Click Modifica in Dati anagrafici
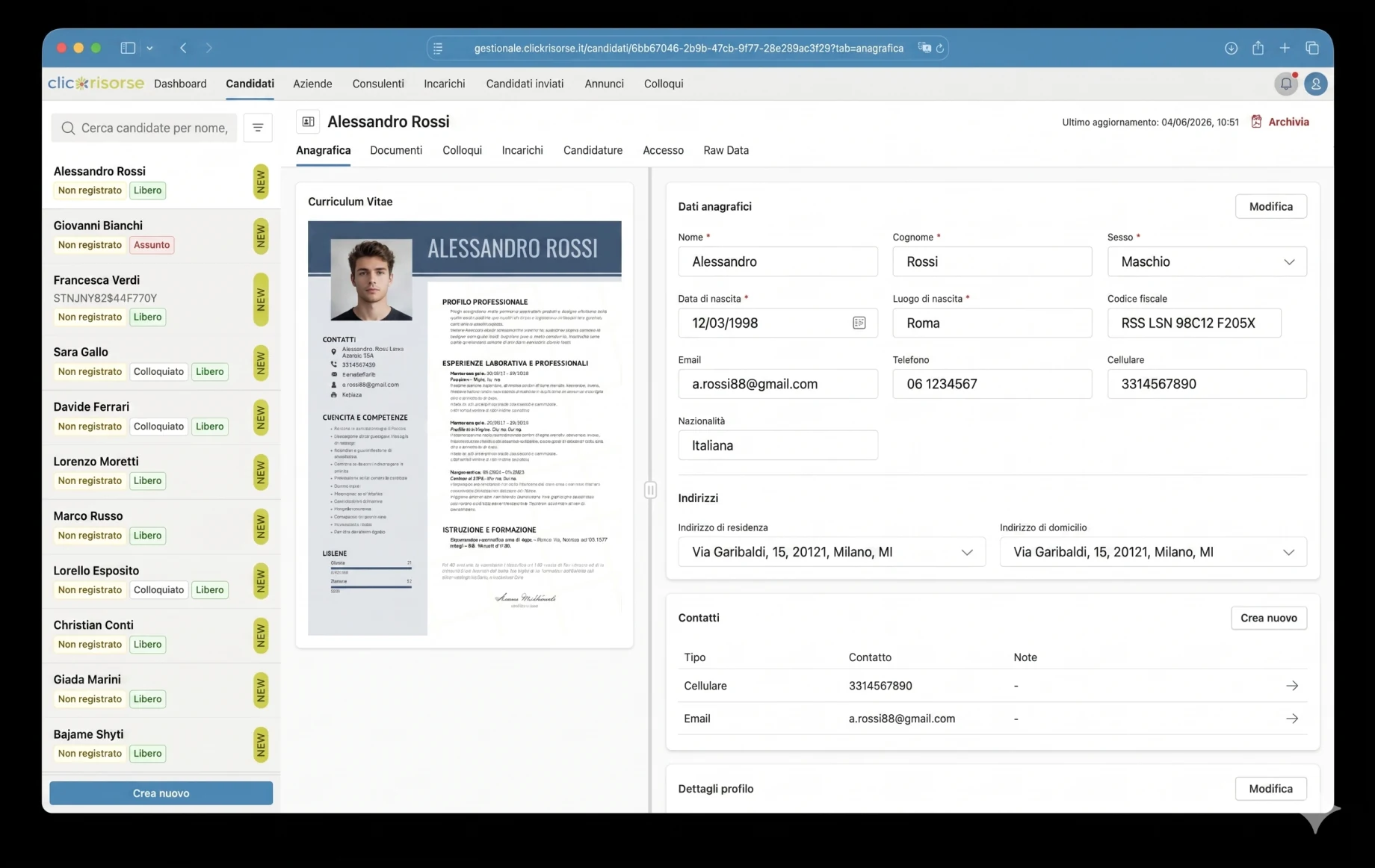 pyautogui.click(x=1270, y=206)
